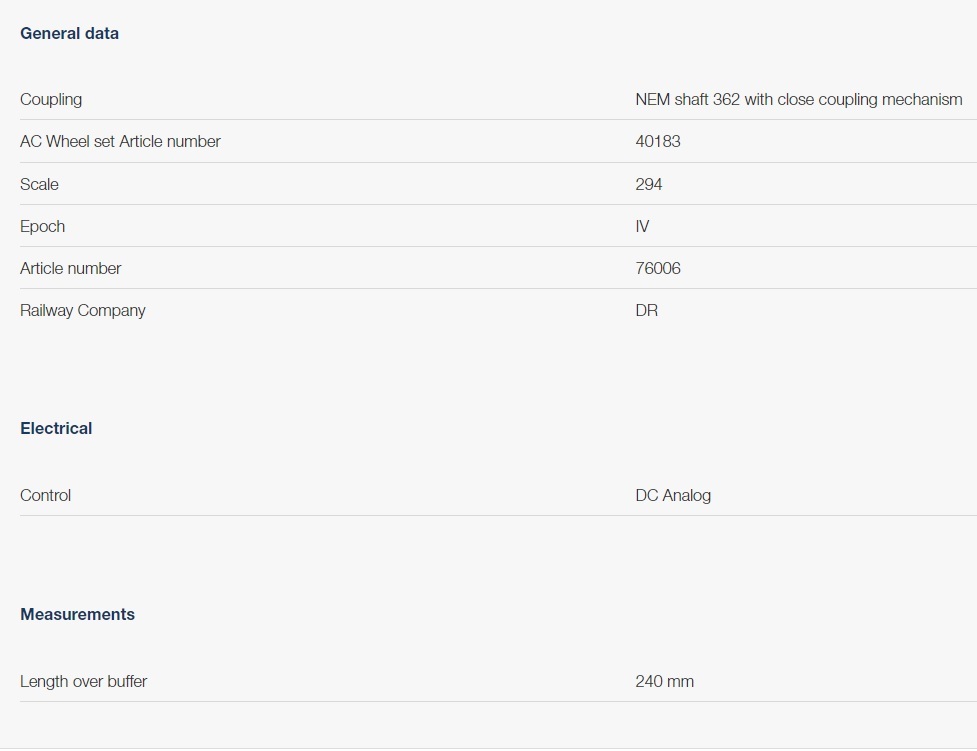Click the Railway Company label
Image resolution: width=977 pixels, height=751 pixels.
tap(82, 310)
